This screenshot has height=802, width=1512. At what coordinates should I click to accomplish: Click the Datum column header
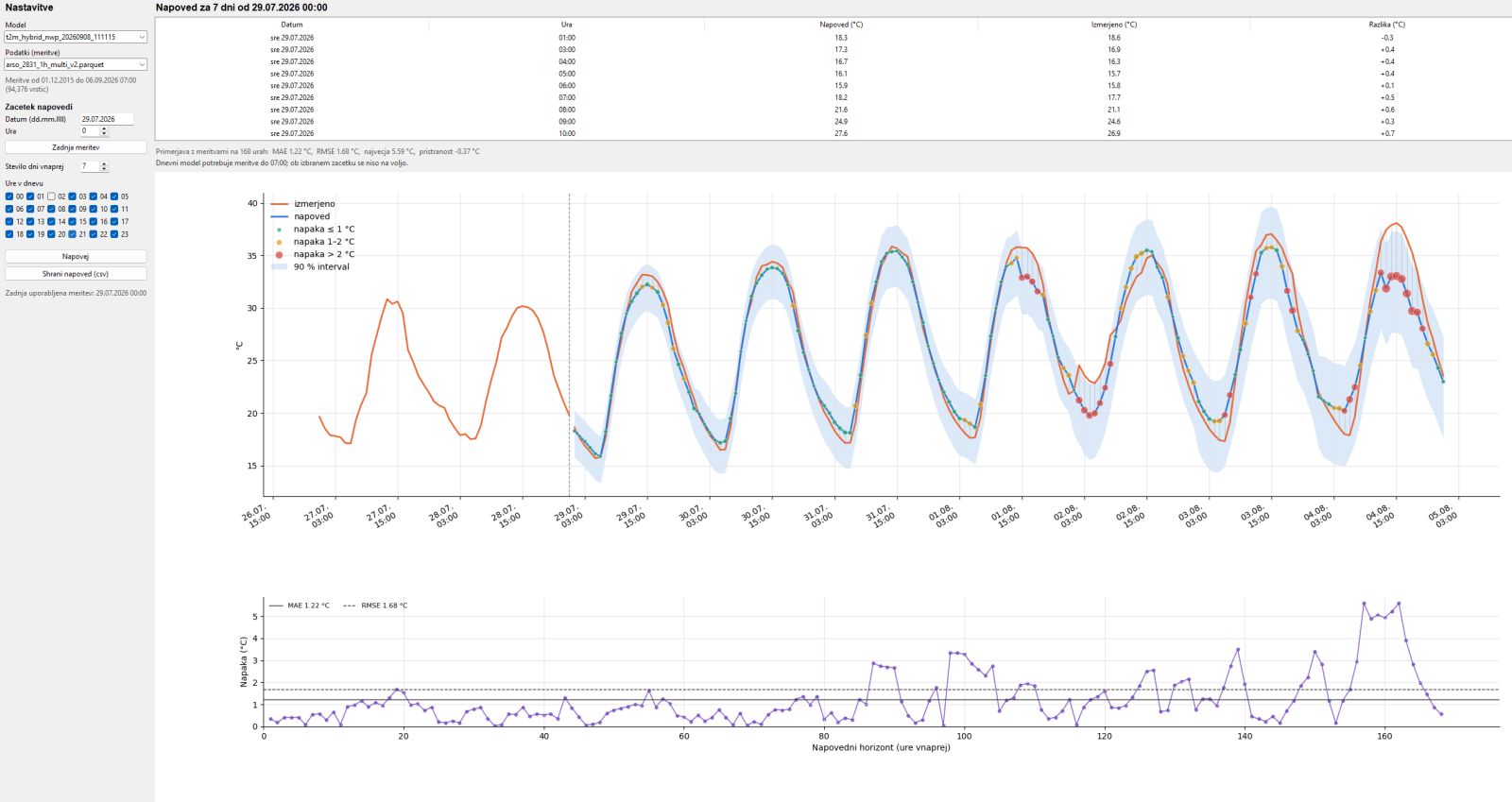coord(292,25)
